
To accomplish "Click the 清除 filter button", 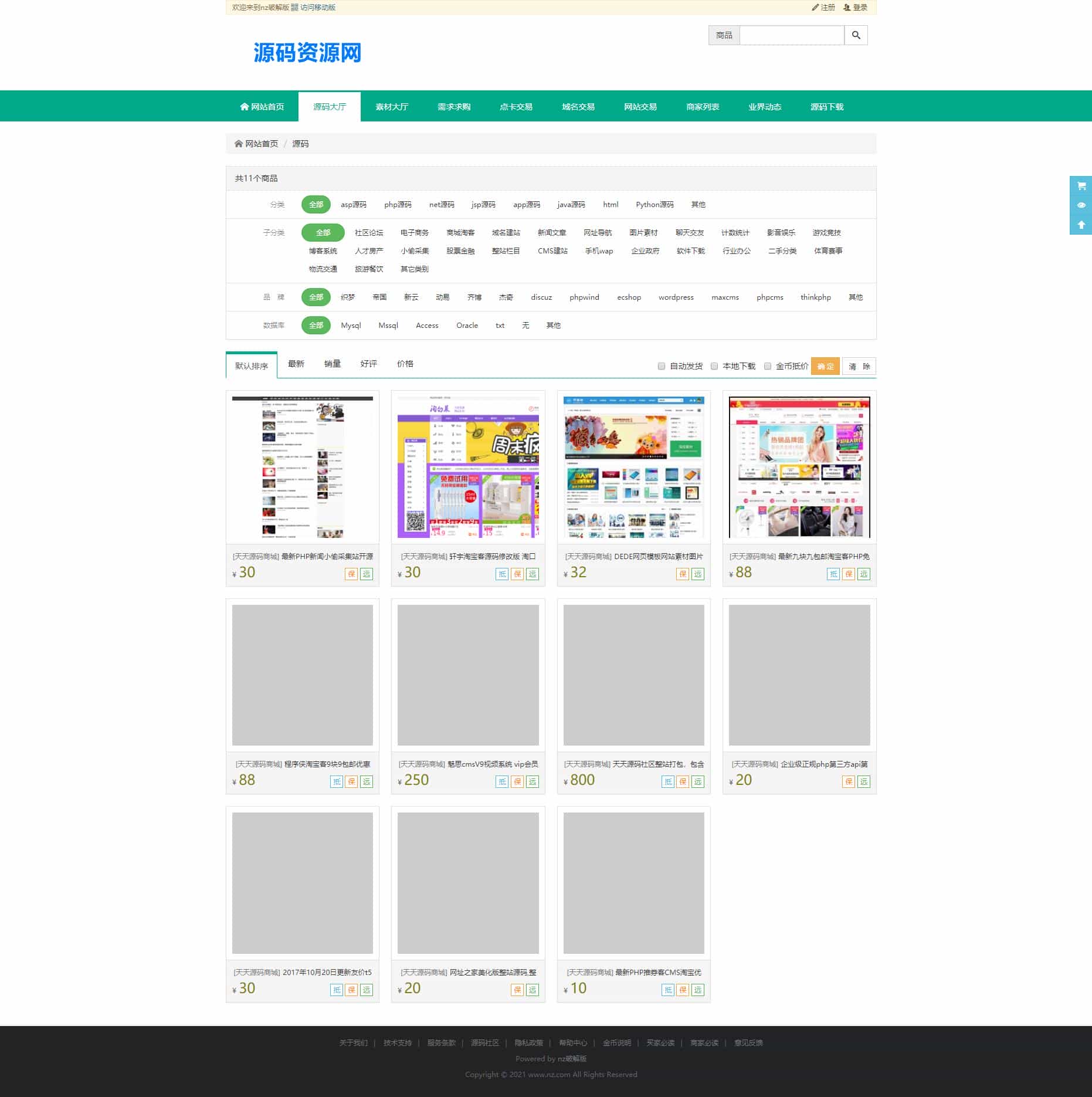I will (x=859, y=366).
